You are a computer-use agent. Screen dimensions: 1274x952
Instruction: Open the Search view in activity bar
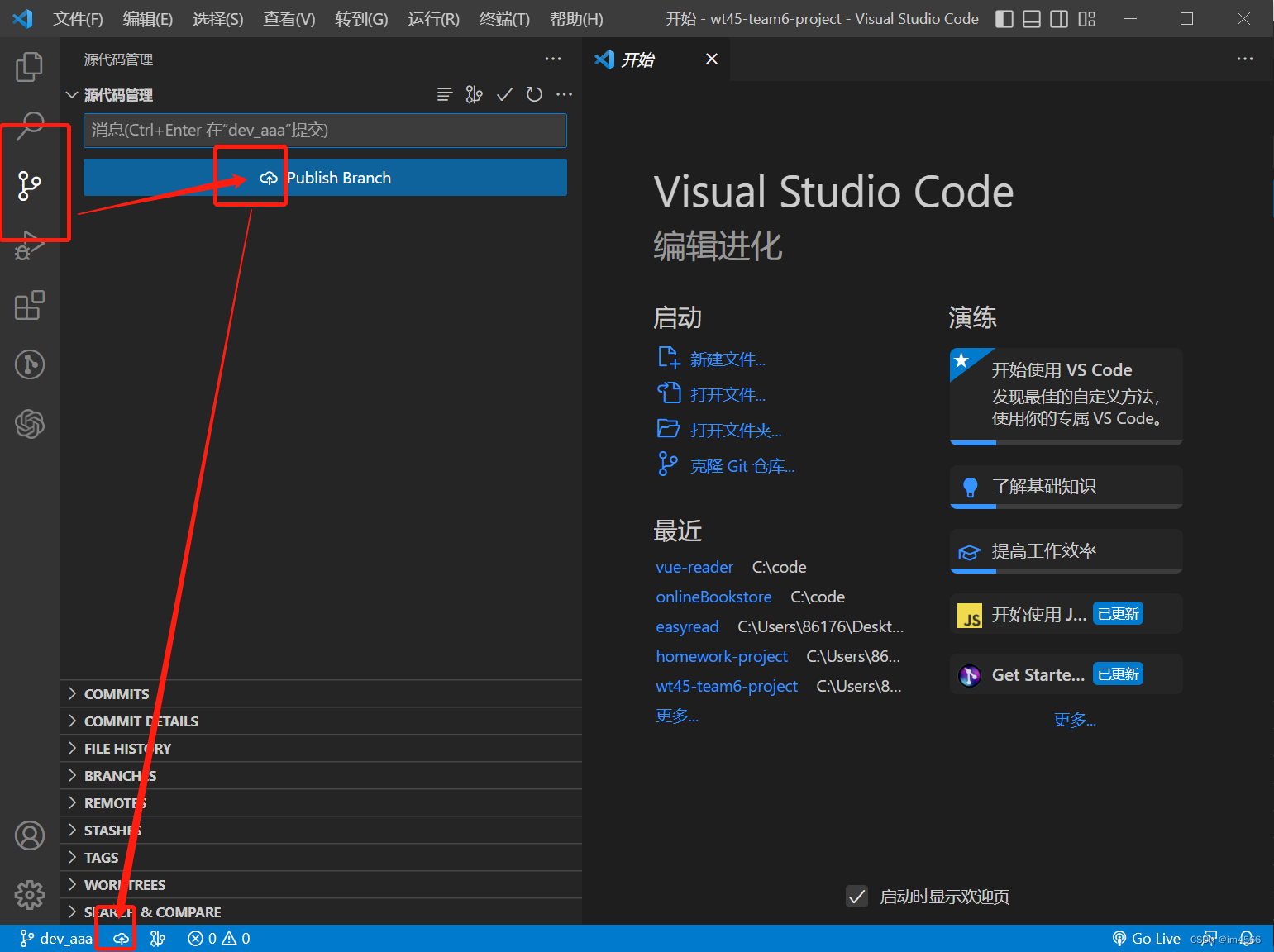[30, 126]
